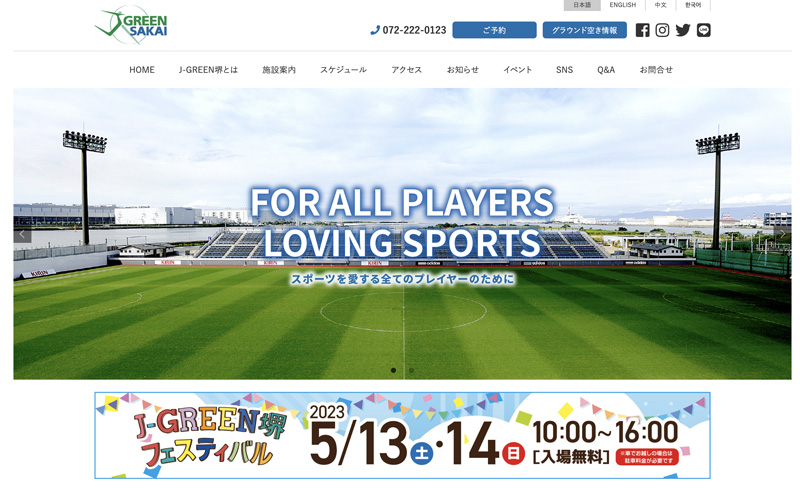Viewport: 800px width, 500px height.
Task: Call phone number 072-222-0123
Action: [x=408, y=30]
